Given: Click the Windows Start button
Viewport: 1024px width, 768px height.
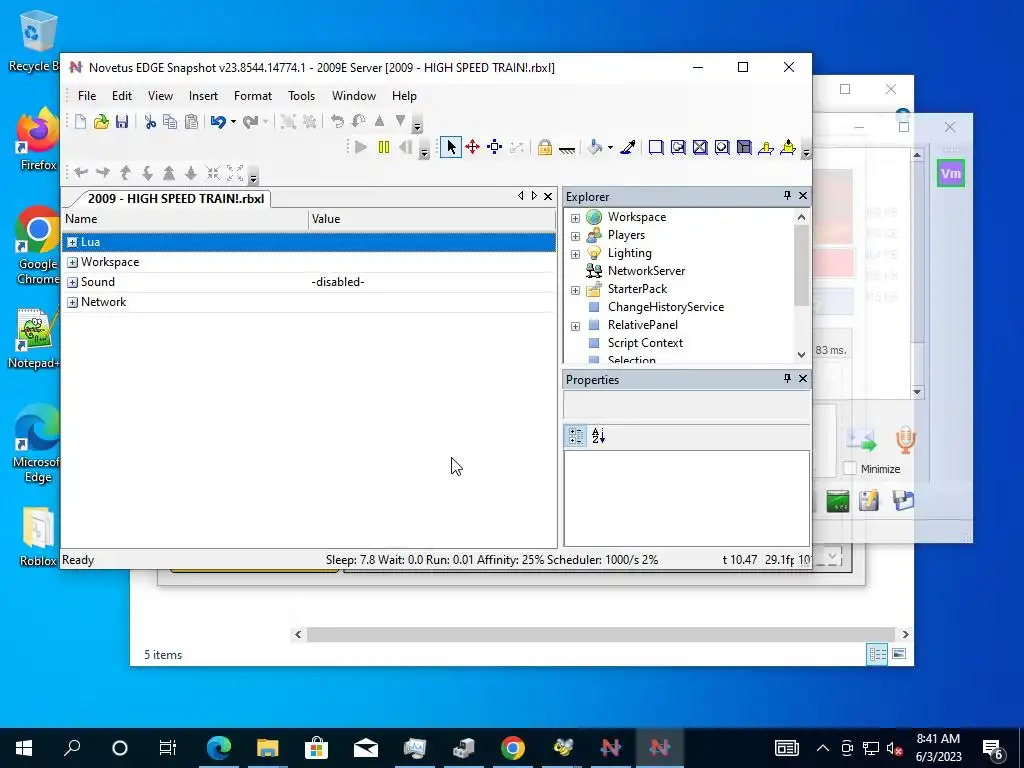Looking at the screenshot, I should point(24,748).
